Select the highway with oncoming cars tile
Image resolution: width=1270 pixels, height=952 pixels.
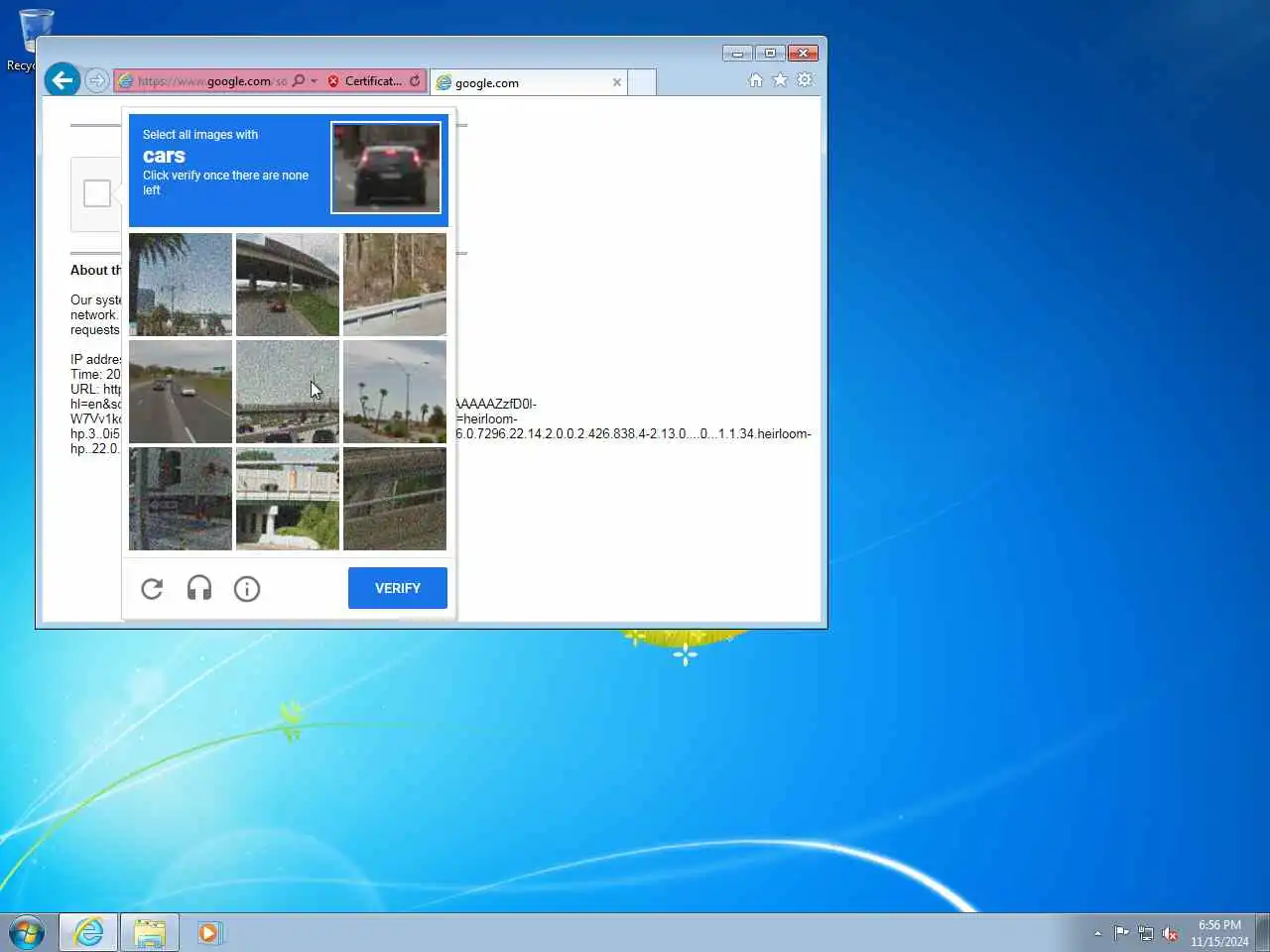pos(181,392)
